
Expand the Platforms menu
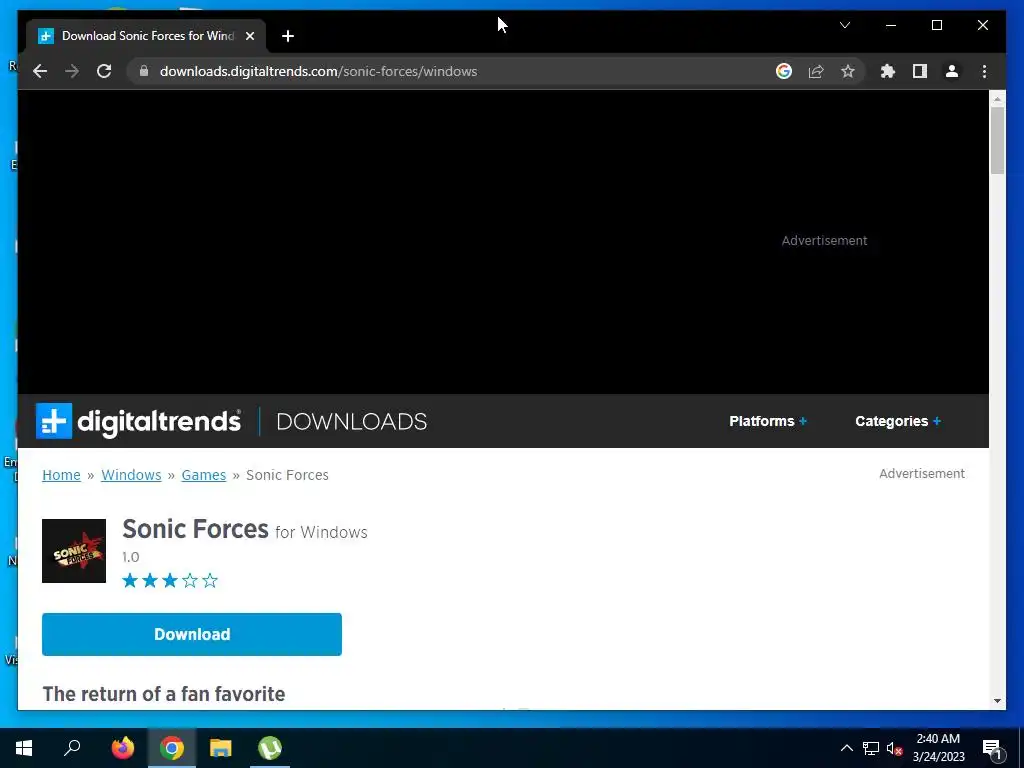coord(768,421)
